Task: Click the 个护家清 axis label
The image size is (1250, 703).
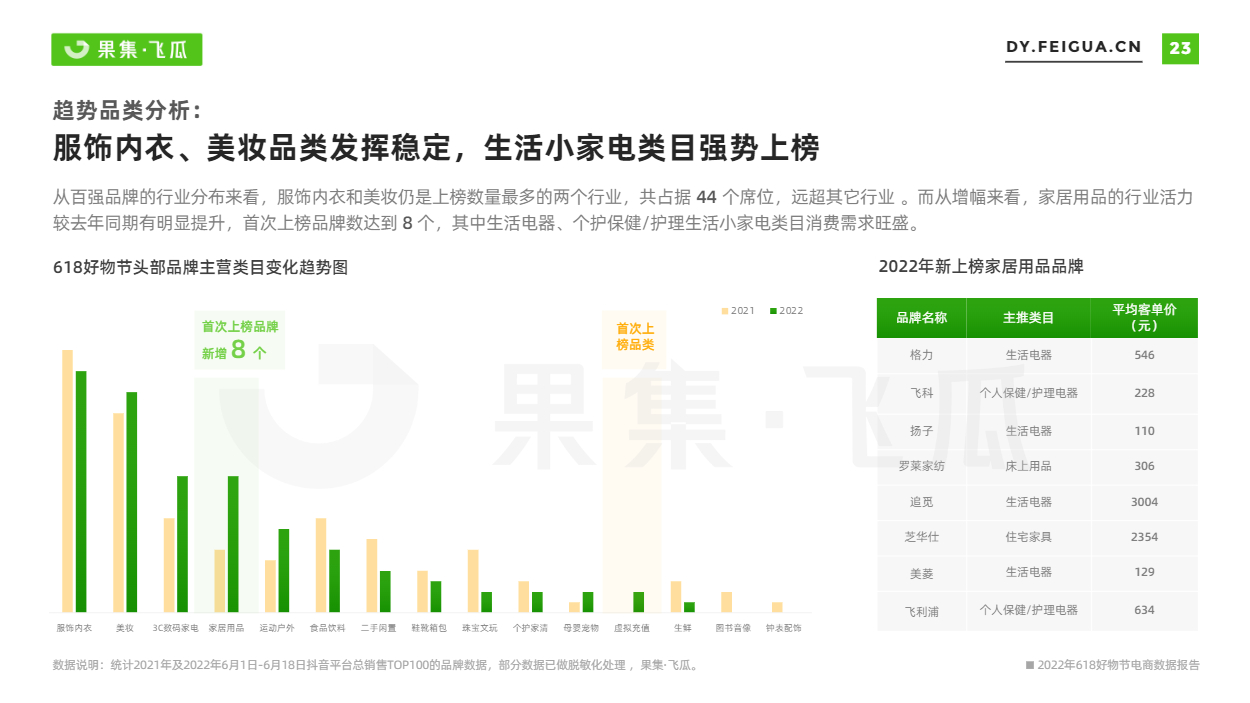Action: pos(530,628)
